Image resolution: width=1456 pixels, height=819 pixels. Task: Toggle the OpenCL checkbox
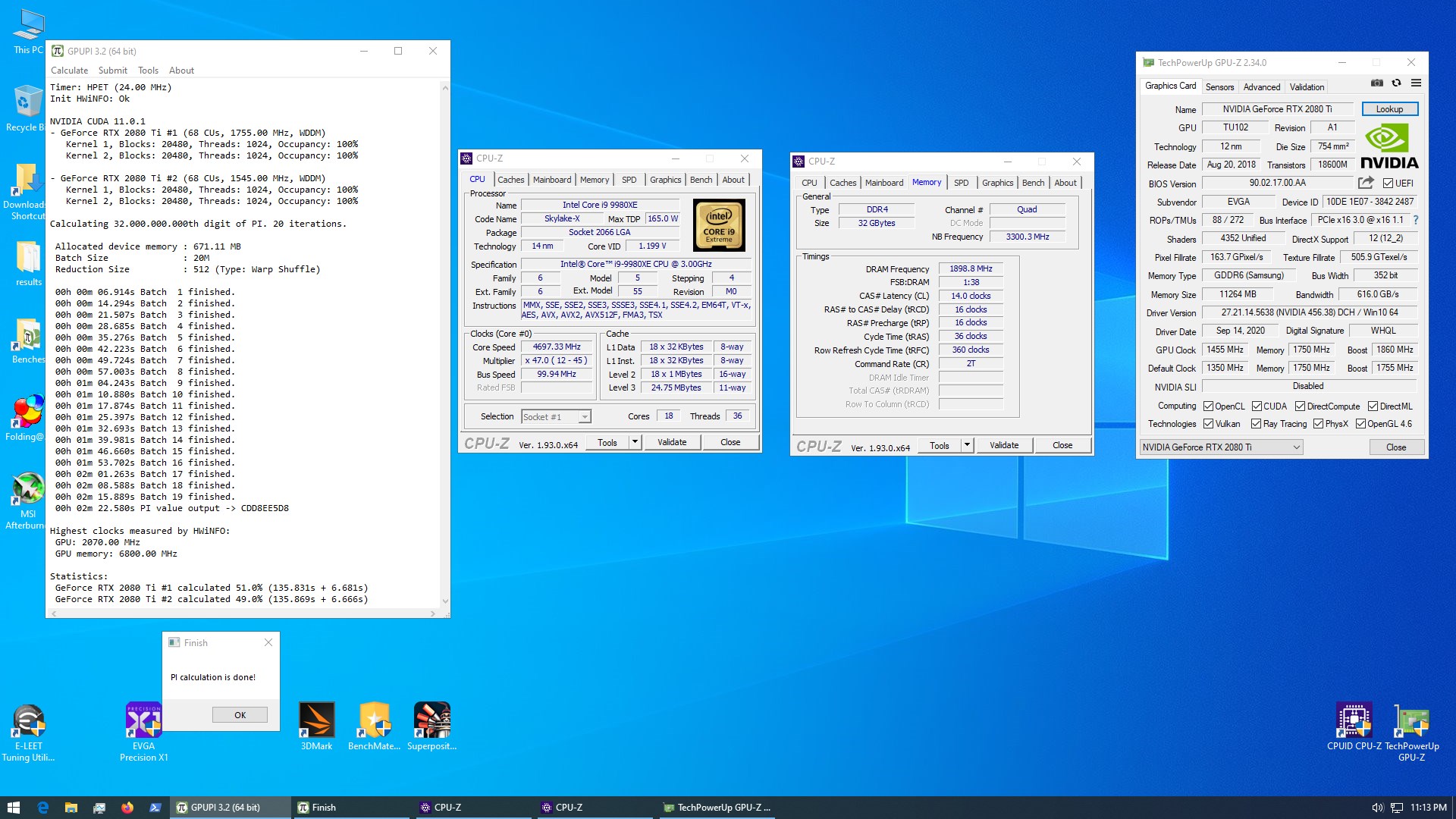pos(1208,406)
